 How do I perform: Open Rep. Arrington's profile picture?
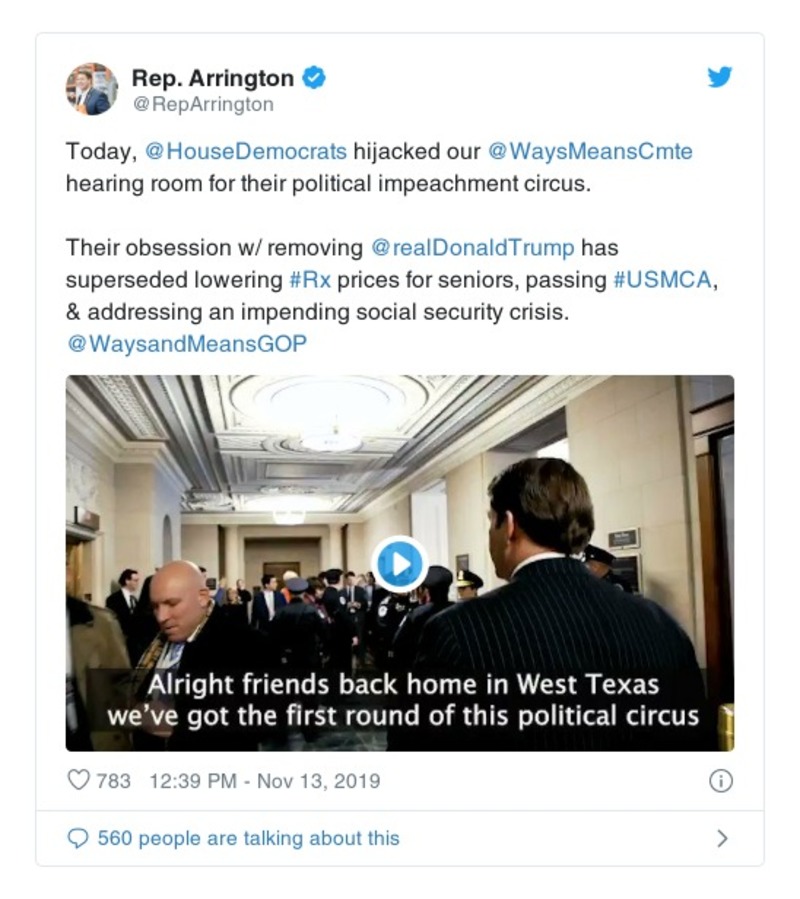[92, 89]
